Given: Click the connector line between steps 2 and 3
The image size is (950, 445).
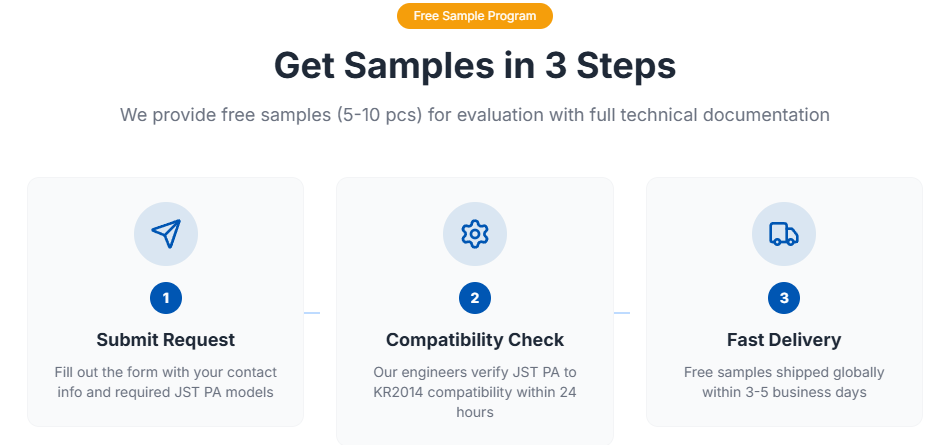Looking at the screenshot, I should click(622, 313).
